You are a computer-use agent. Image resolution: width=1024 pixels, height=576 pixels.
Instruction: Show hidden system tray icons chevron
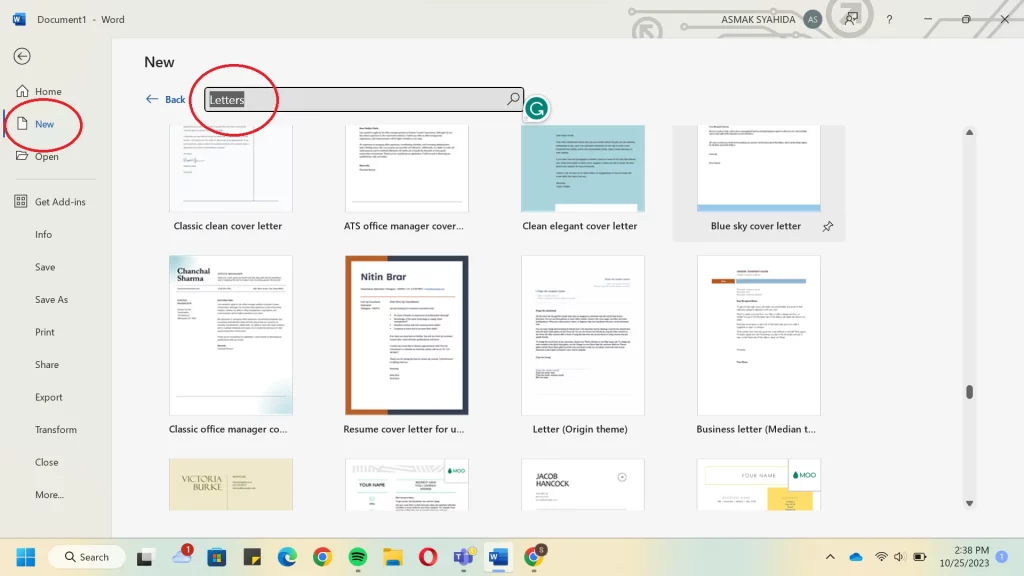pyautogui.click(x=830, y=557)
